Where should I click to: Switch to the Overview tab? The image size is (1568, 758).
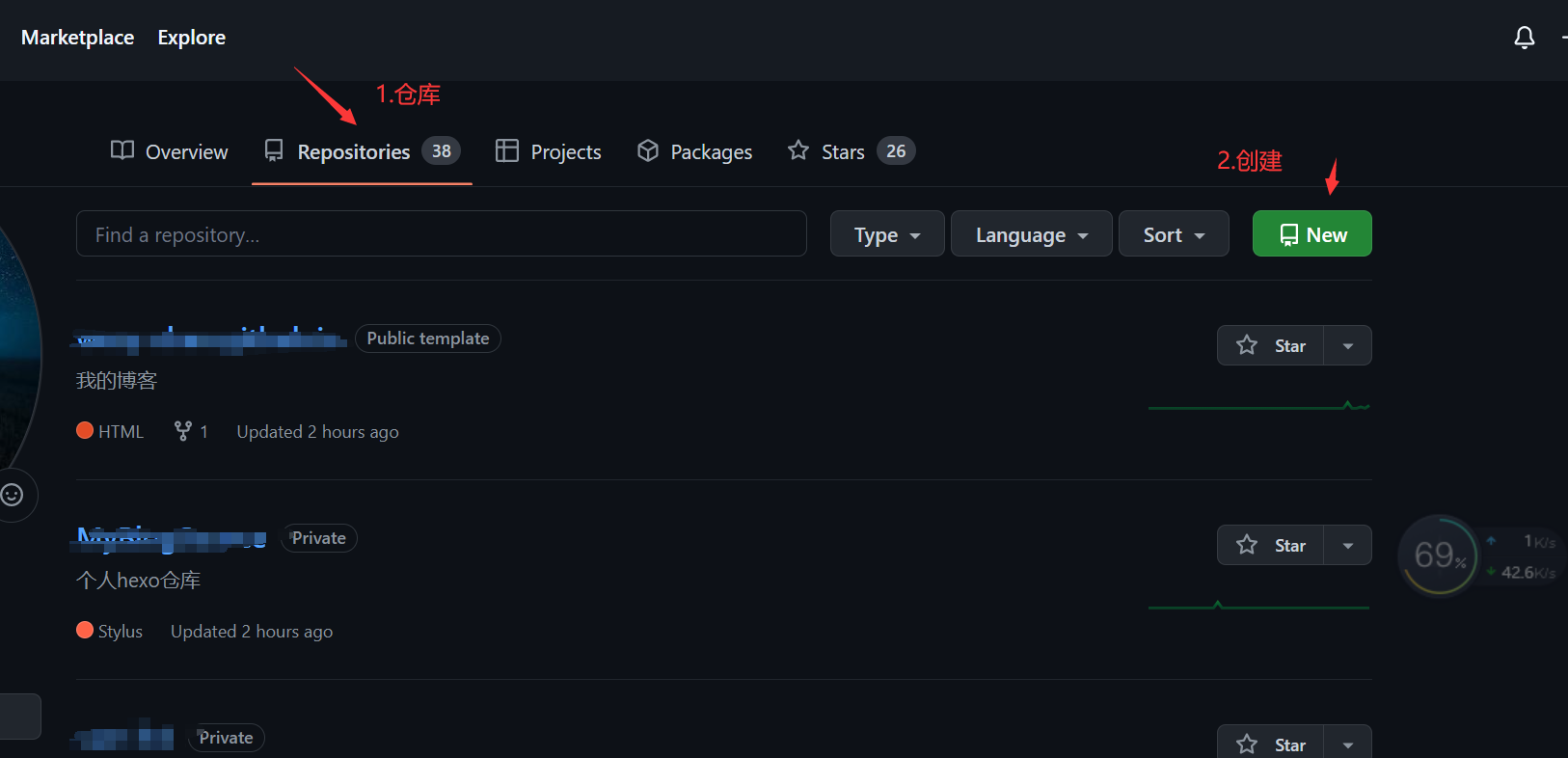point(170,151)
